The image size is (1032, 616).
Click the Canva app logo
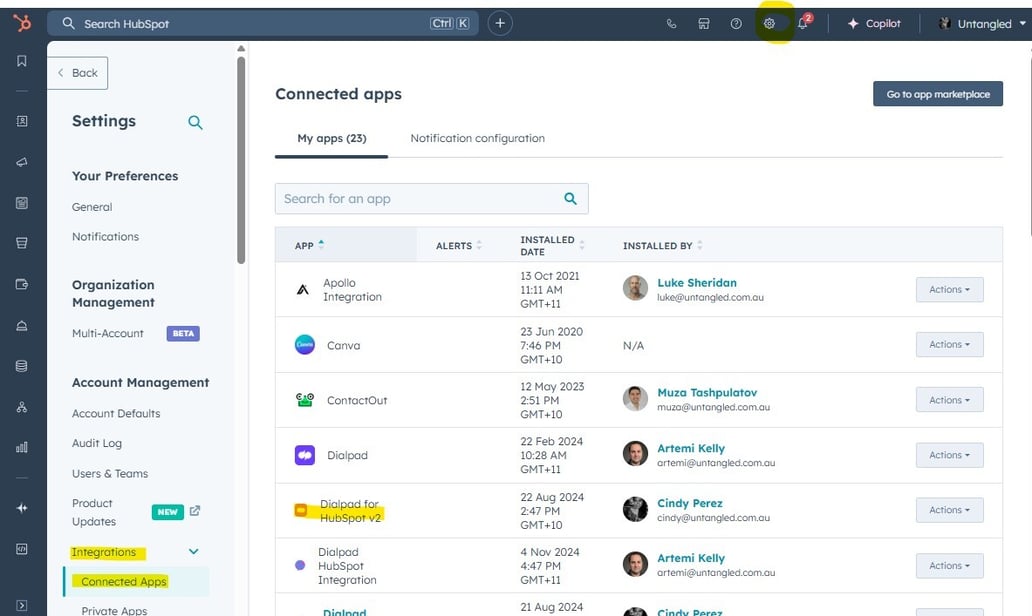click(x=305, y=345)
